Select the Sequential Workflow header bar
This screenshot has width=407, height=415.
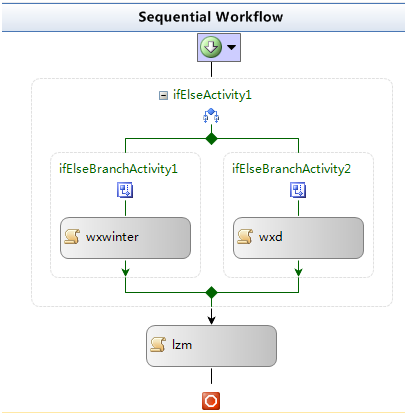click(203, 17)
